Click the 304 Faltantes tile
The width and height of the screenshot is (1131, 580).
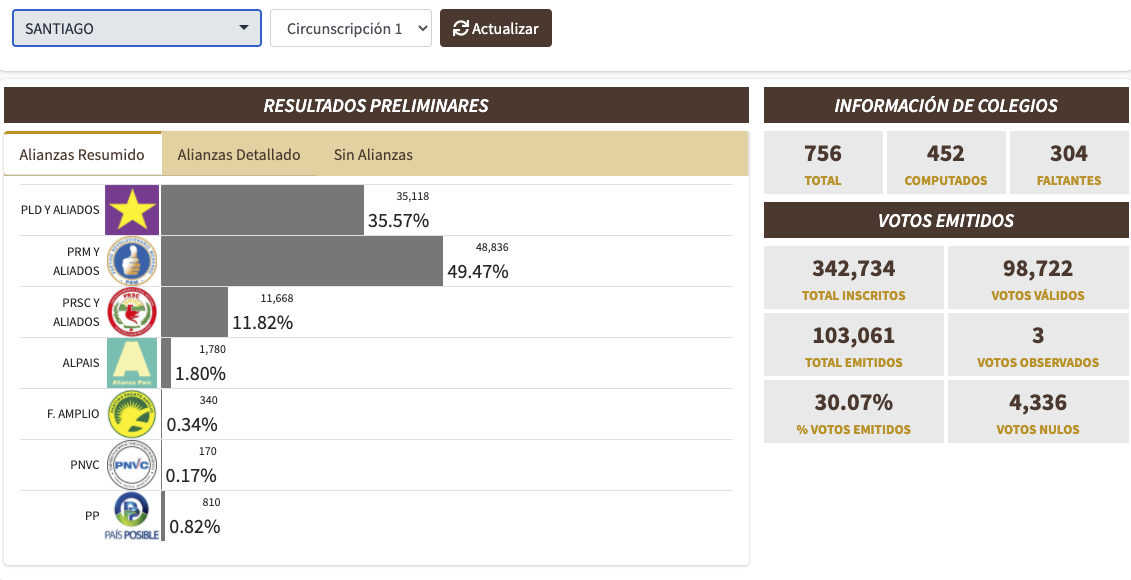pyautogui.click(x=1068, y=163)
